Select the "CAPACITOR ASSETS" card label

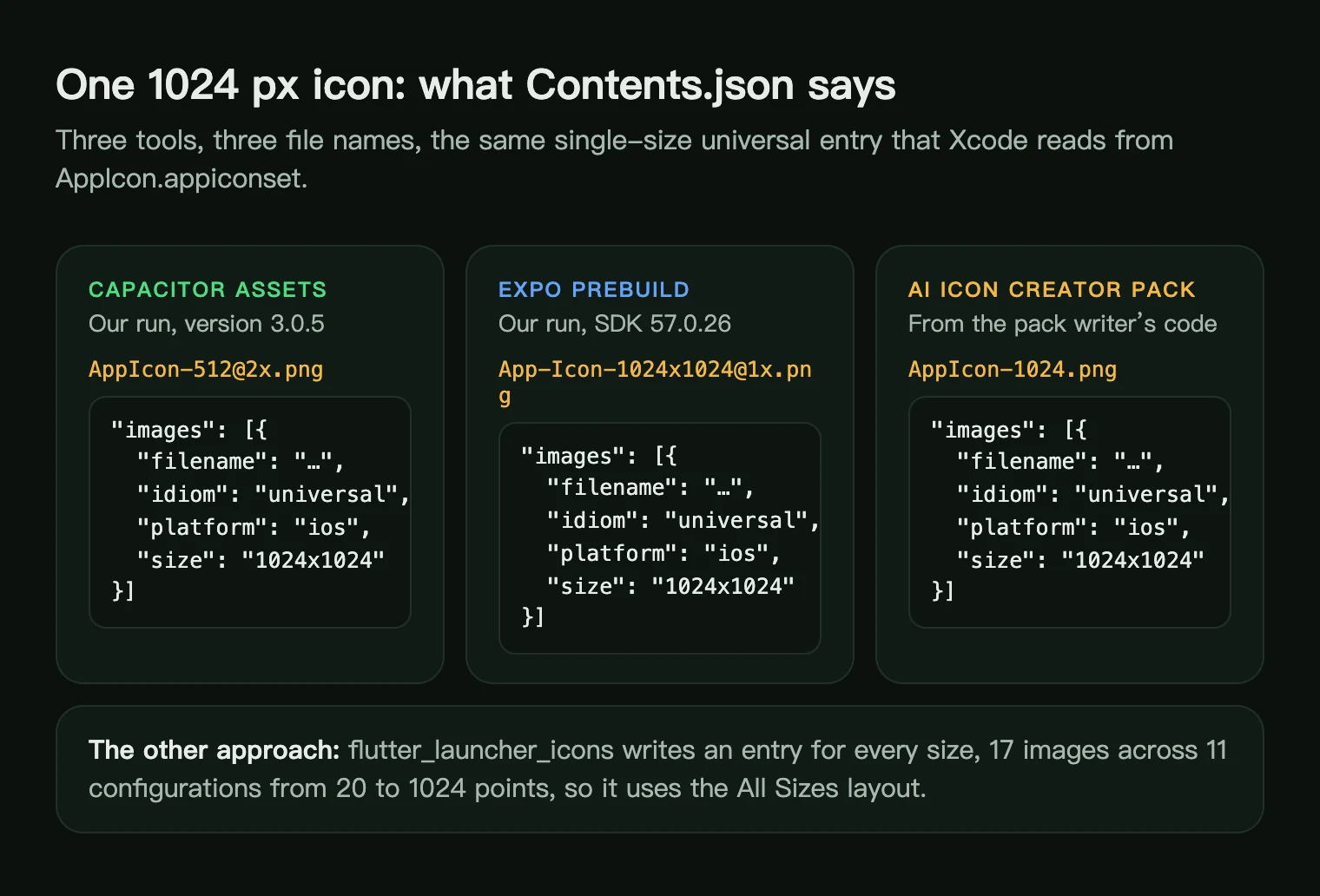[208, 289]
